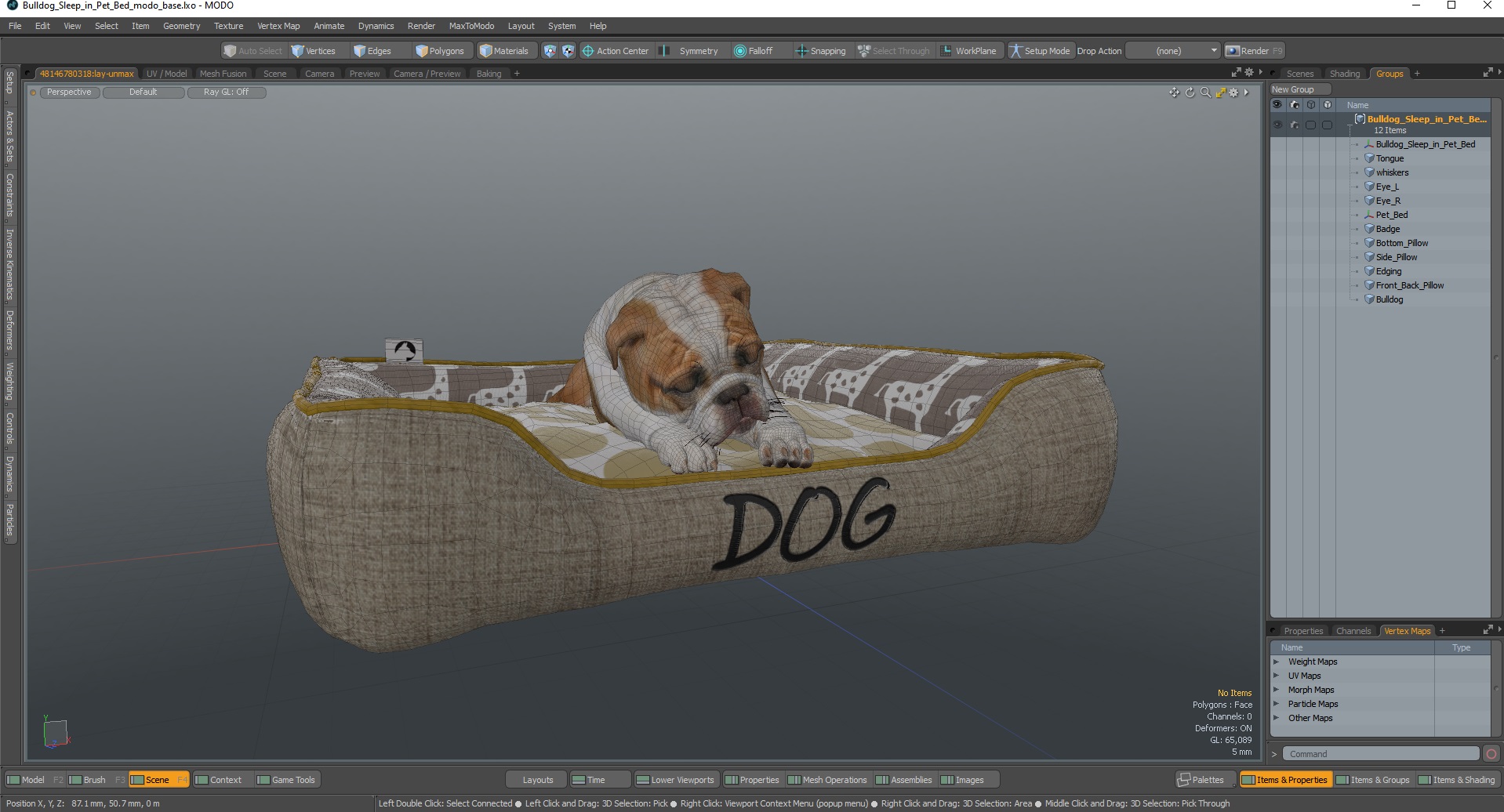Open the MaxToModo menu

pyautogui.click(x=471, y=26)
